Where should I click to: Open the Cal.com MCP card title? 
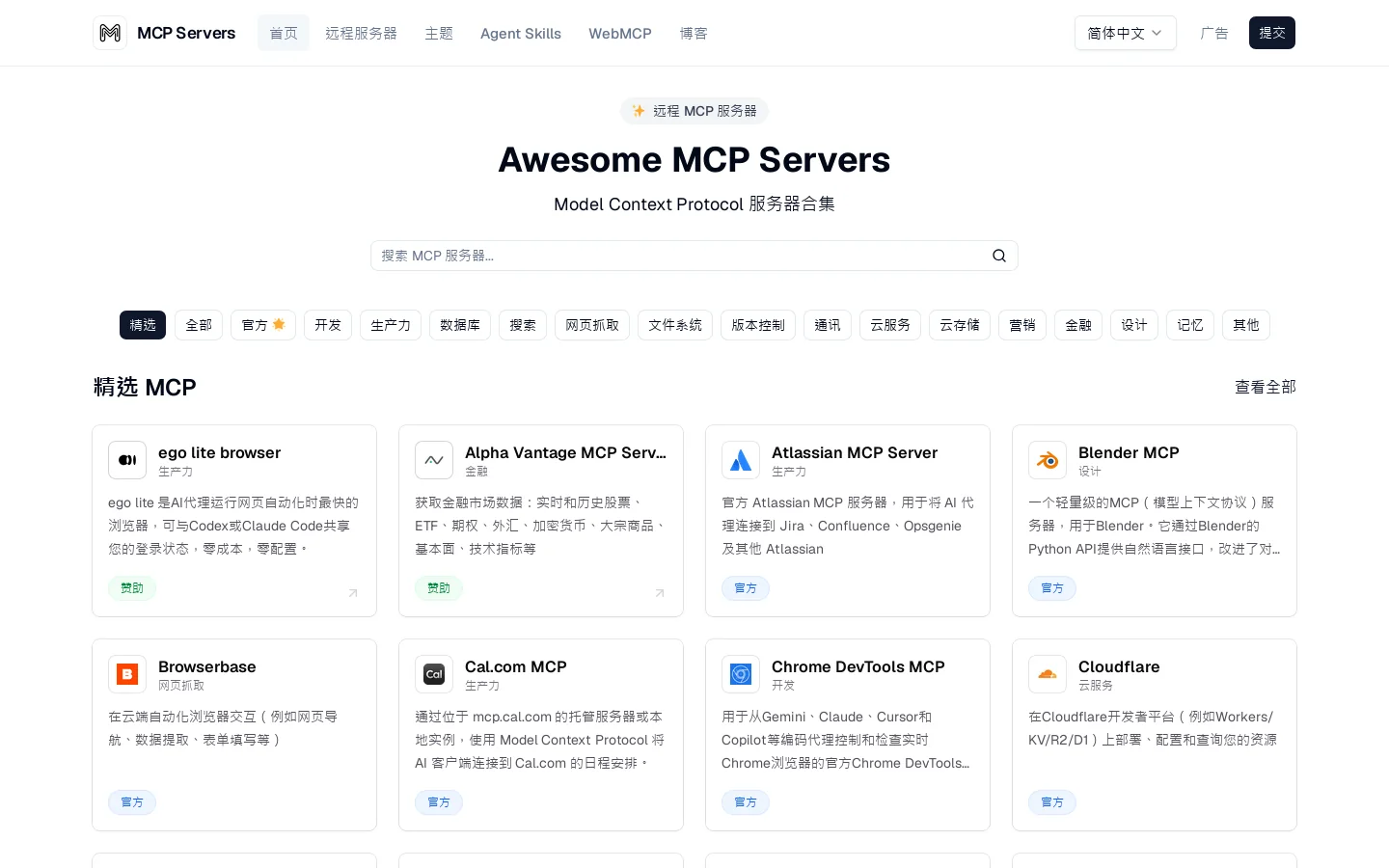(516, 666)
